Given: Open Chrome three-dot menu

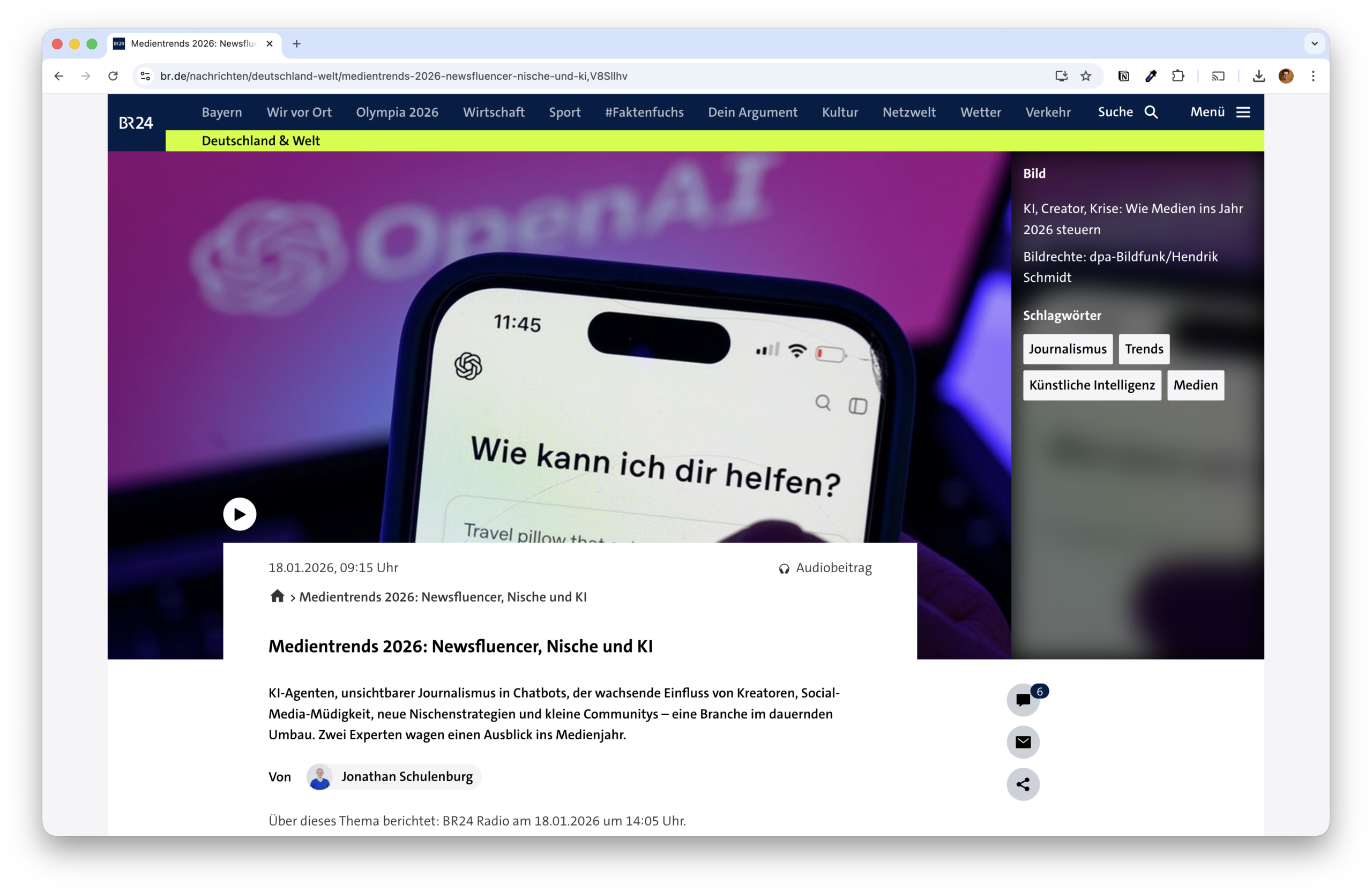Looking at the screenshot, I should pos(1313,76).
